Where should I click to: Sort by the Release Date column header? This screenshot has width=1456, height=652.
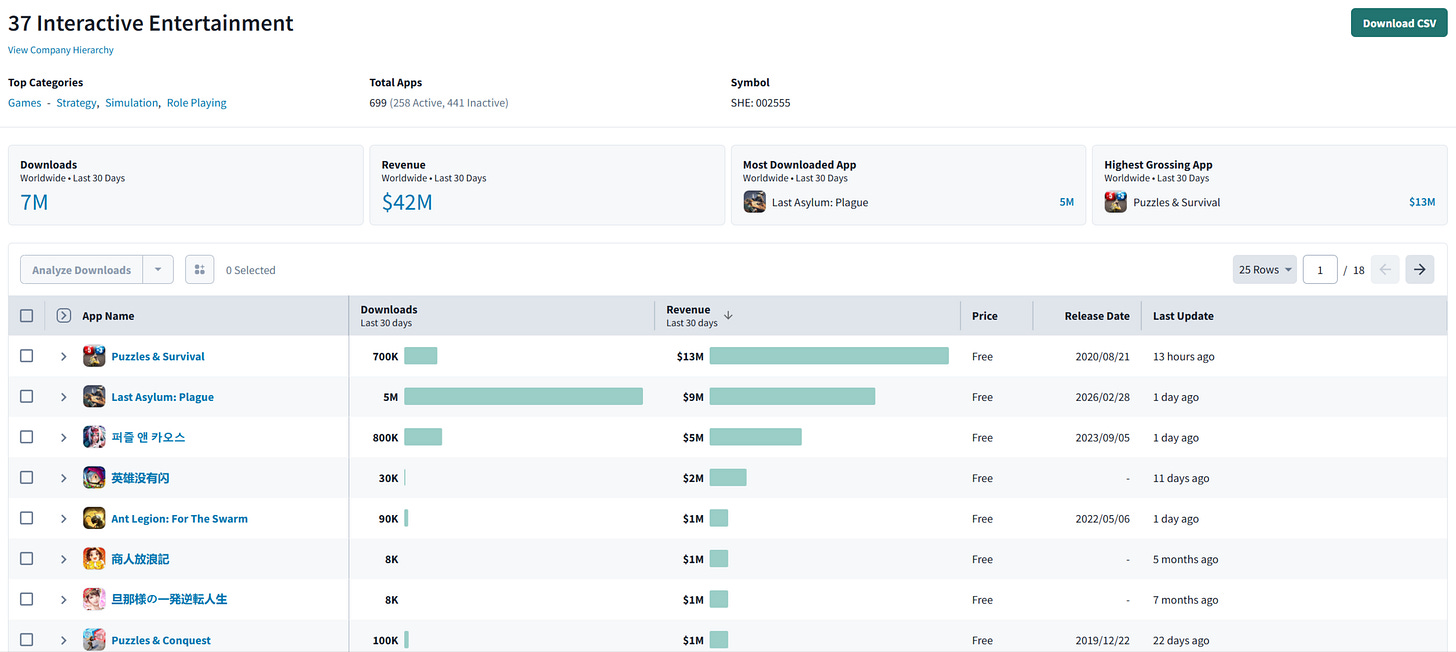pyautogui.click(x=1097, y=316)
